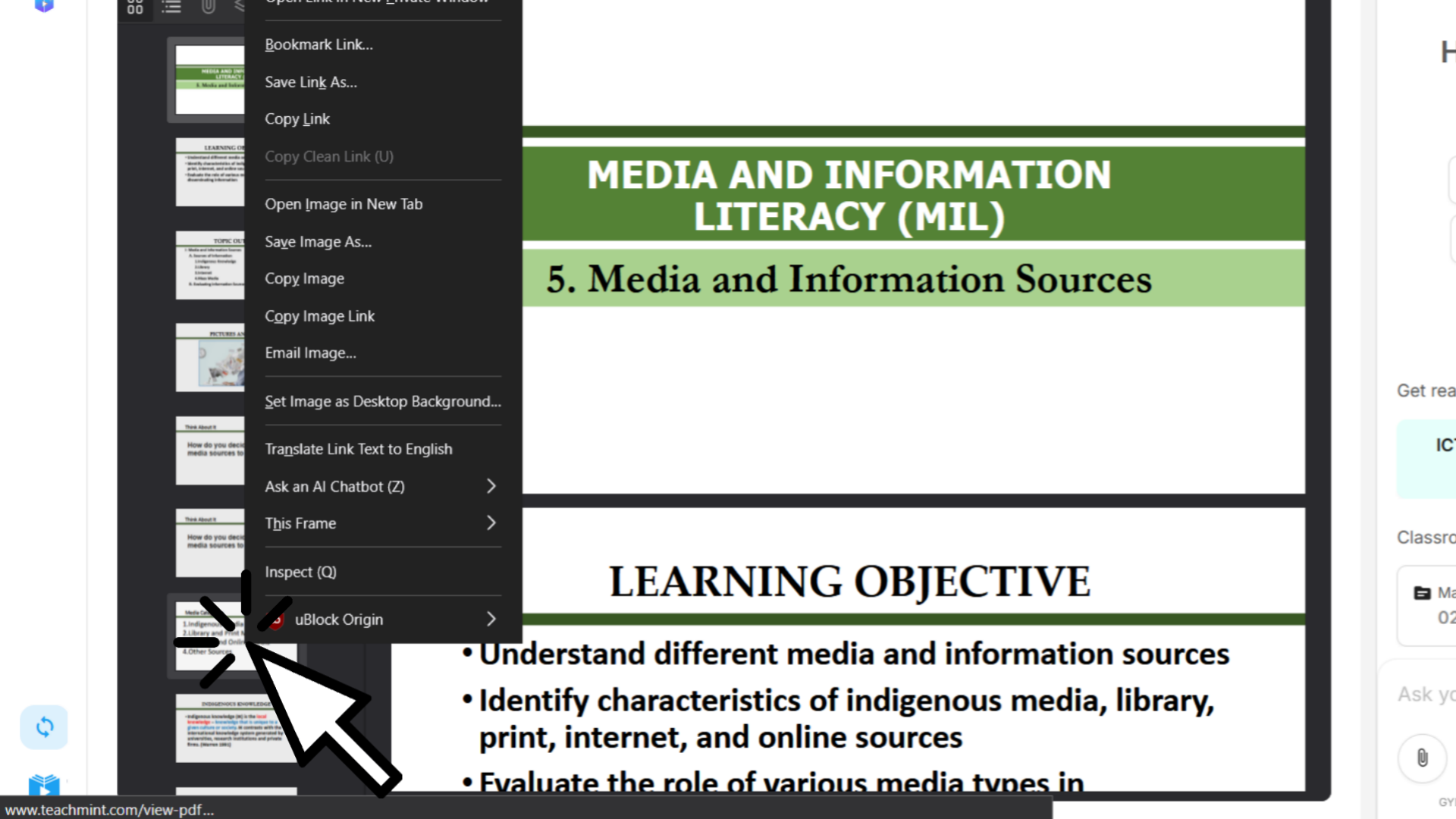Image resolution: width=1456 pixels, height=819 pixels.
Task: Click the attach file paperclip in chat box
Action: (1422, 758)
